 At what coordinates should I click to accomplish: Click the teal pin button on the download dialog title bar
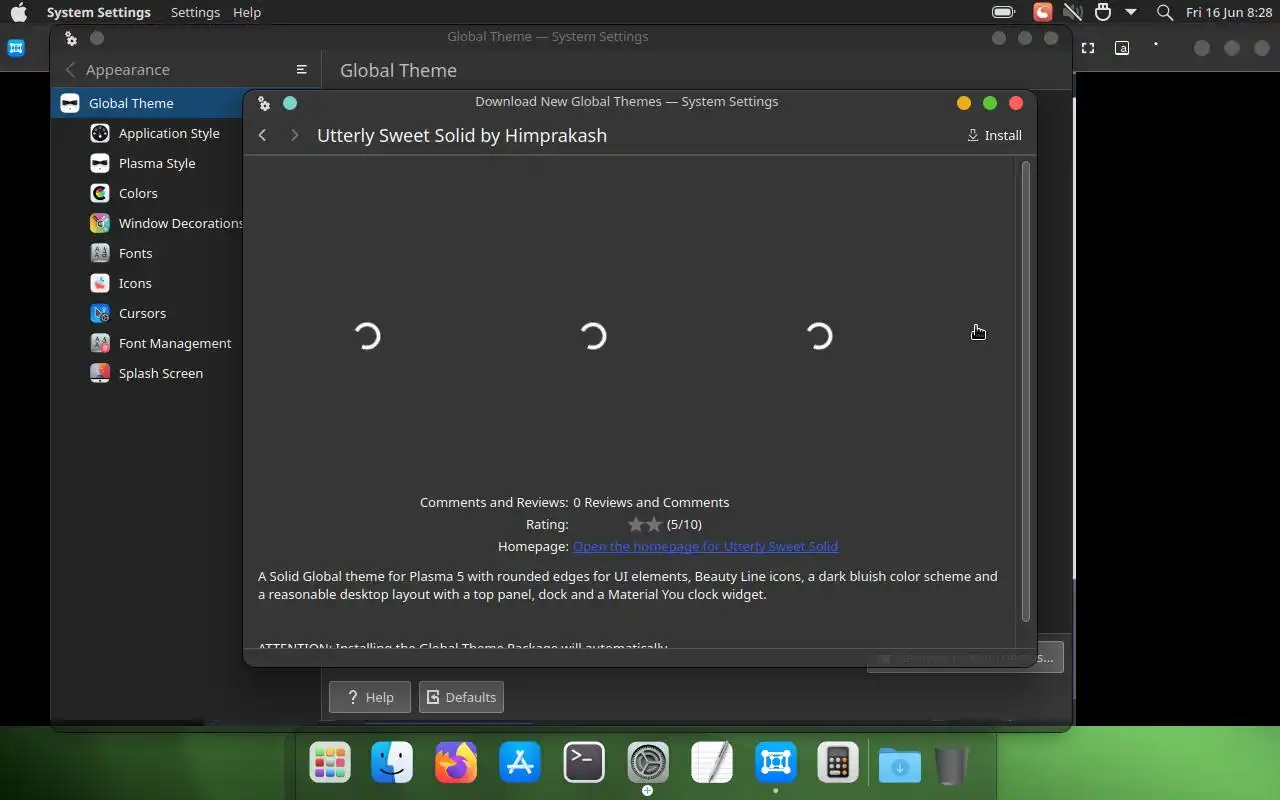pyautogui.click(x=290, y=103)
